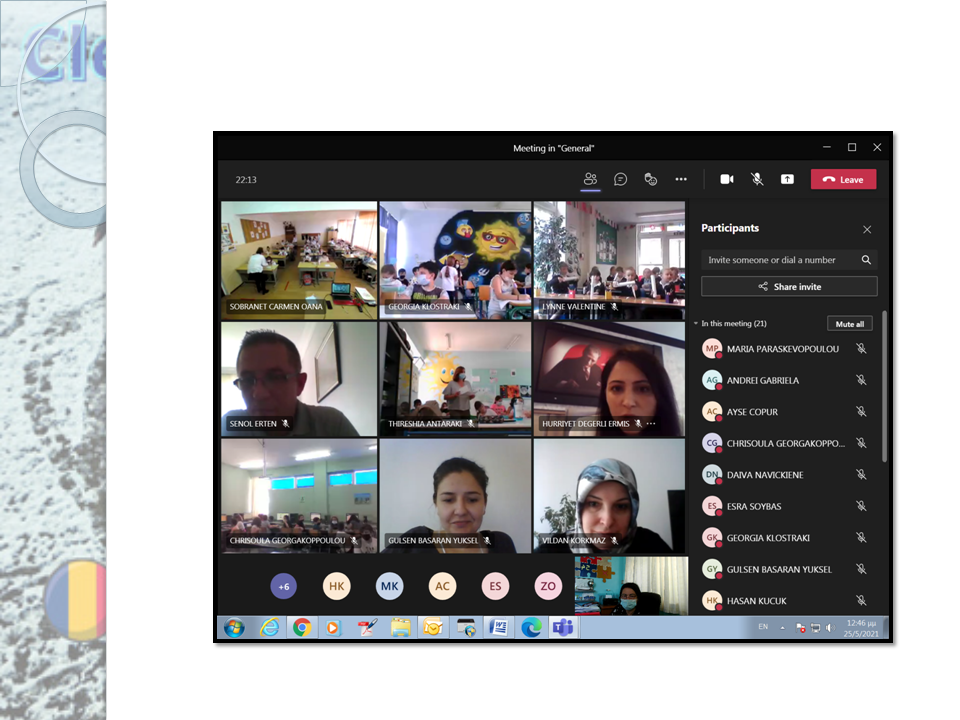960x720 pixels.
Task: Collapse the 'In this meeting (21)' section
Action: tap(696, 324)
